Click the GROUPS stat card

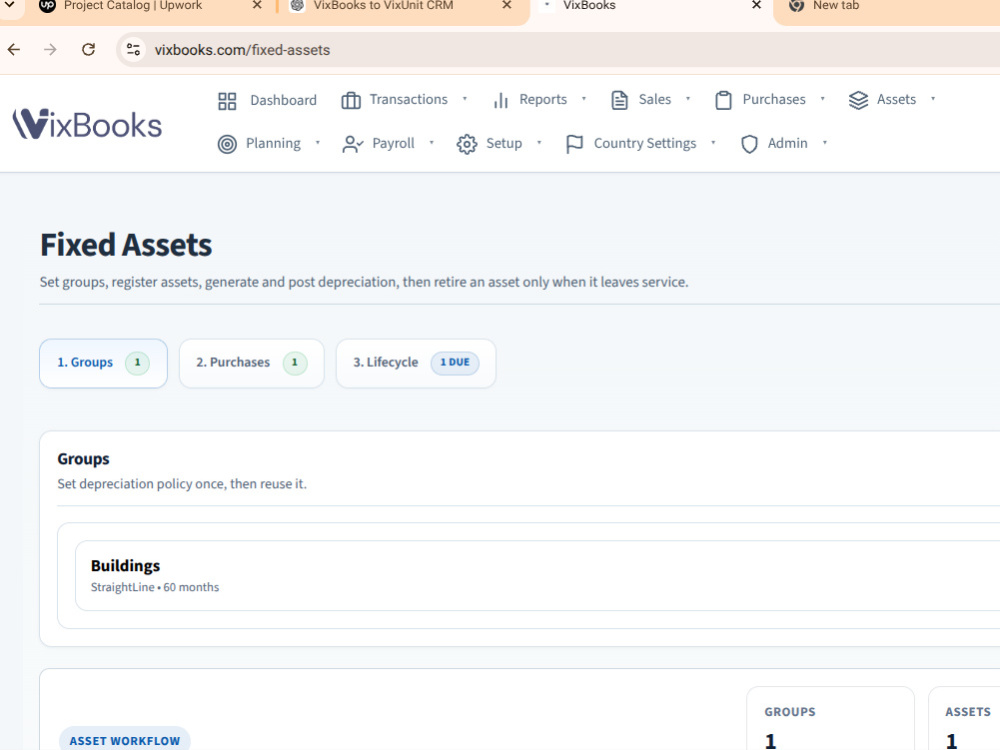coord(830,719)
